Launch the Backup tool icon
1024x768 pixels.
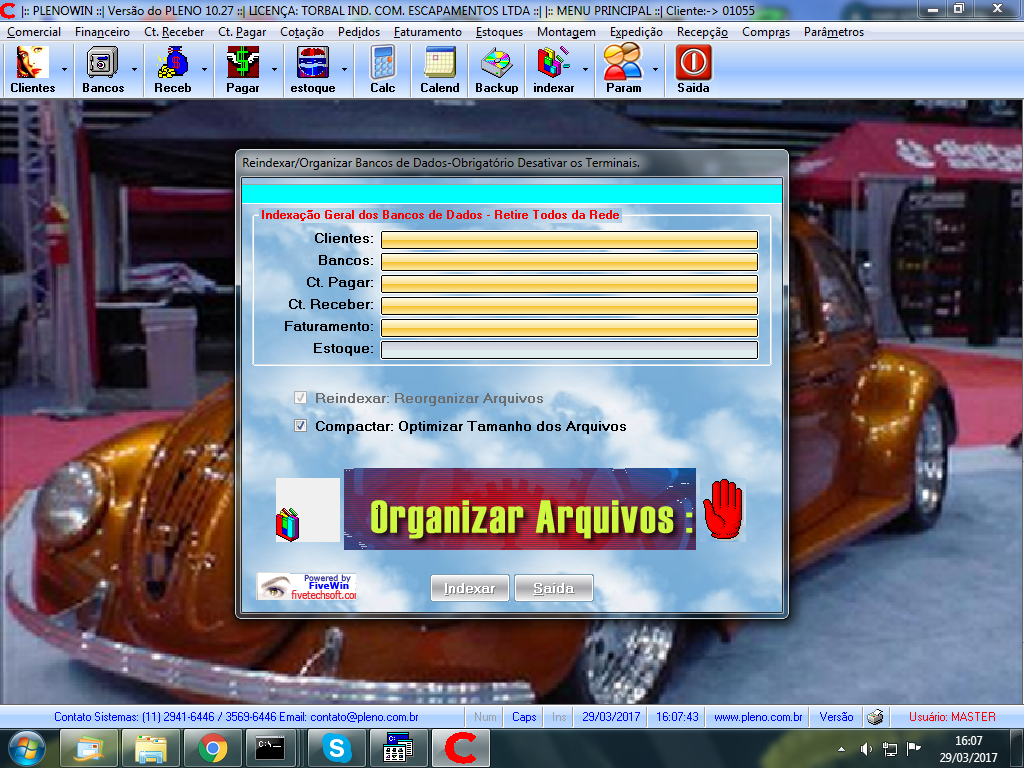tap(496, 69)
